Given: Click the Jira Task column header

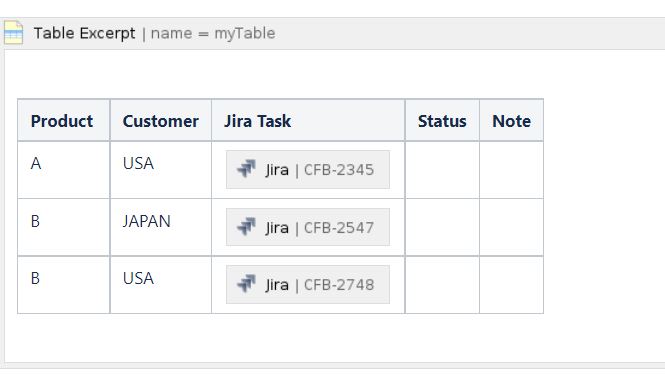Looking at the screenshot, I should pyautogui.click(x=308, y=120).
